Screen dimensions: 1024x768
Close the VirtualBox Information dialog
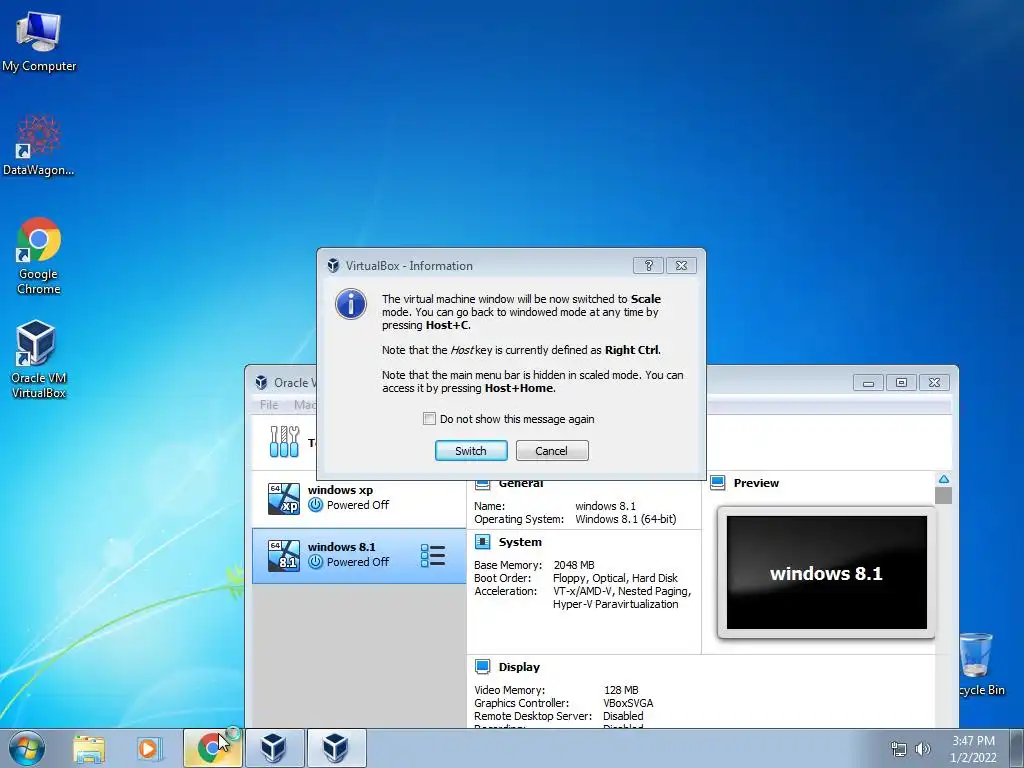point(681,265)
